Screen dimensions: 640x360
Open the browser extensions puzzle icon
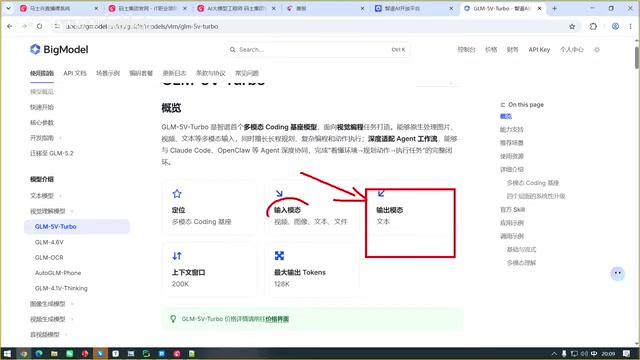click(593, 26)
